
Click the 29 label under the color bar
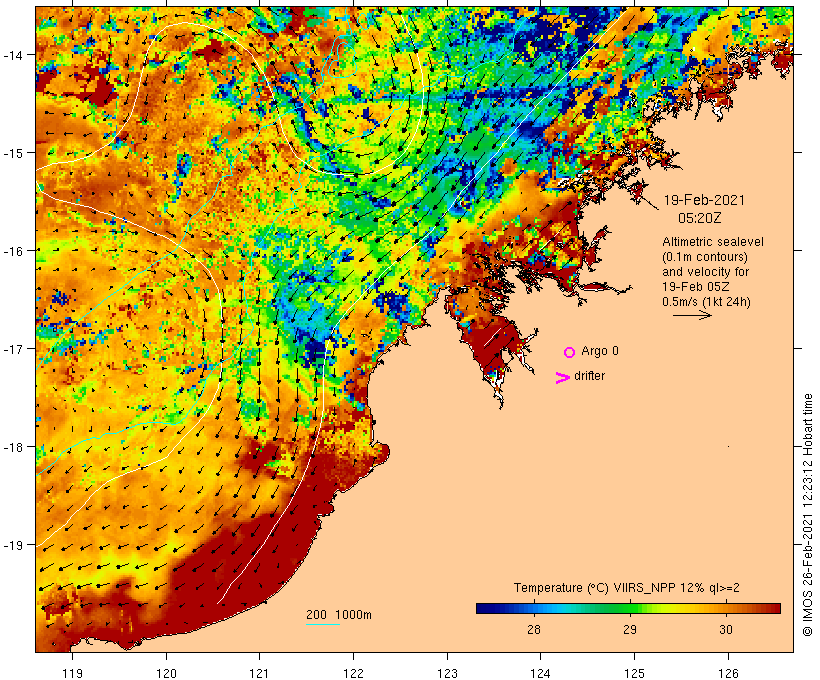(x=630, y=629)
